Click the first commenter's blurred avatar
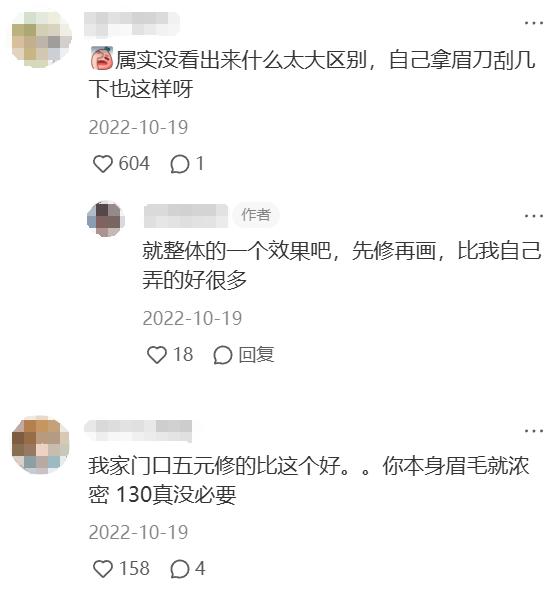This screenshot has height=591, width=559. pyautogui.click(x=41, y=40)
